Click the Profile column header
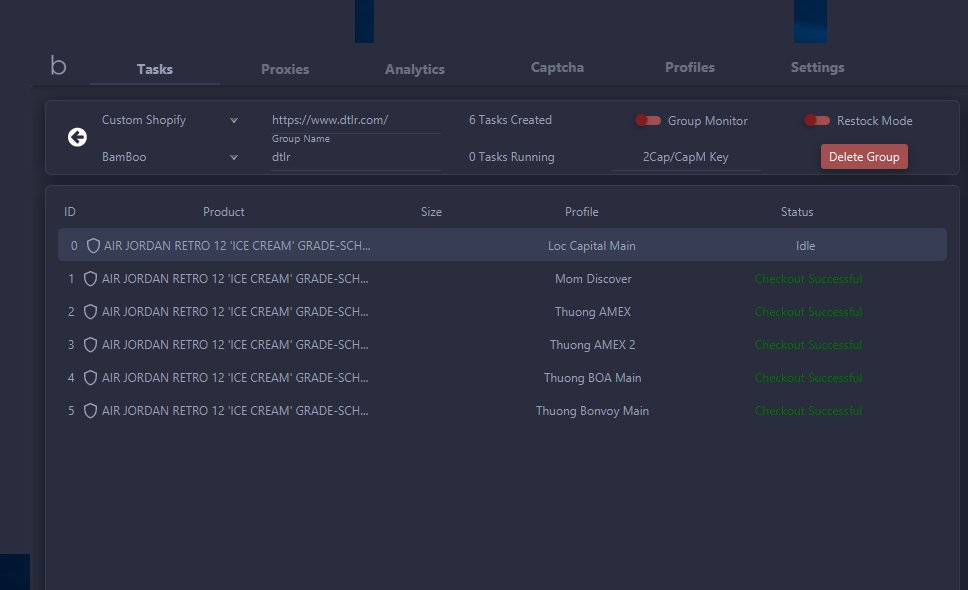Viewport: 968px width, 590px height. [x=582, y=212]
